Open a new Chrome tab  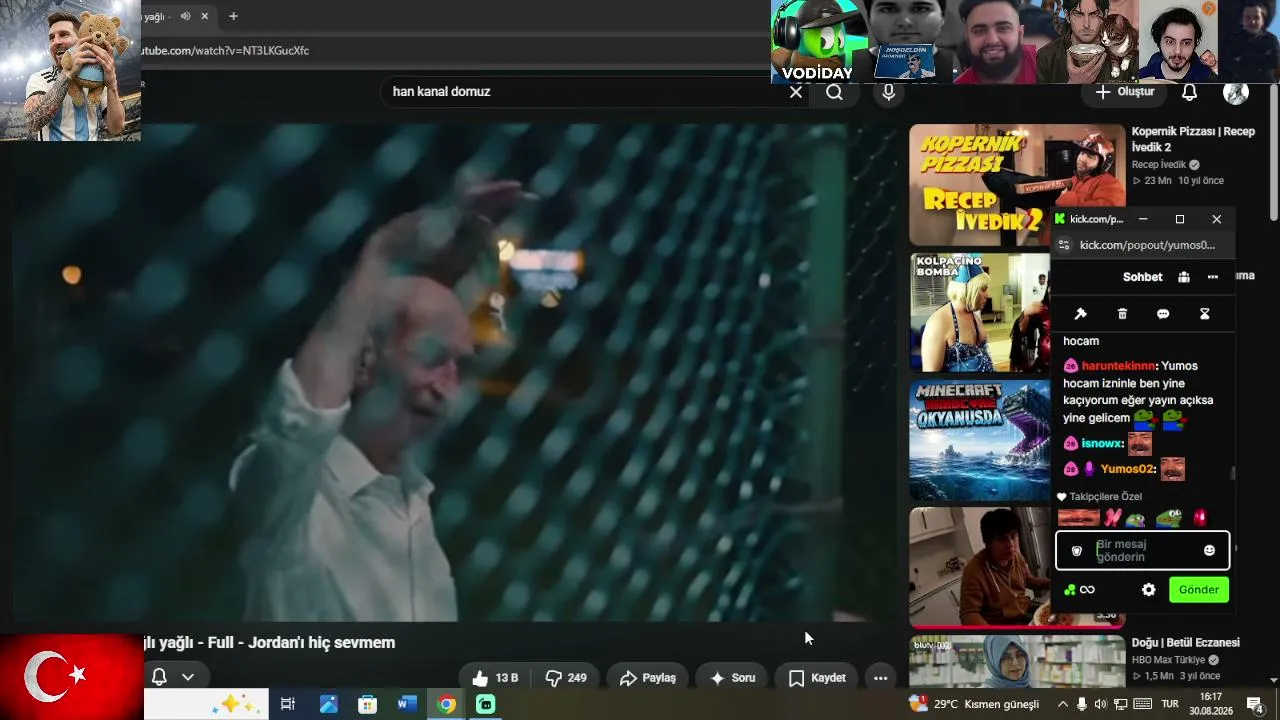click(x=233, y=16)
